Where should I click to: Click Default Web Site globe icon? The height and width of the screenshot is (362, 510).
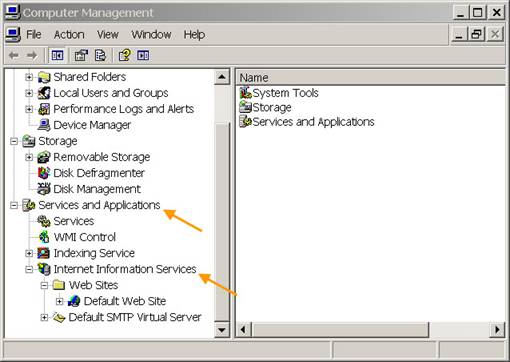pyautogui.click(x=74, y=301)
